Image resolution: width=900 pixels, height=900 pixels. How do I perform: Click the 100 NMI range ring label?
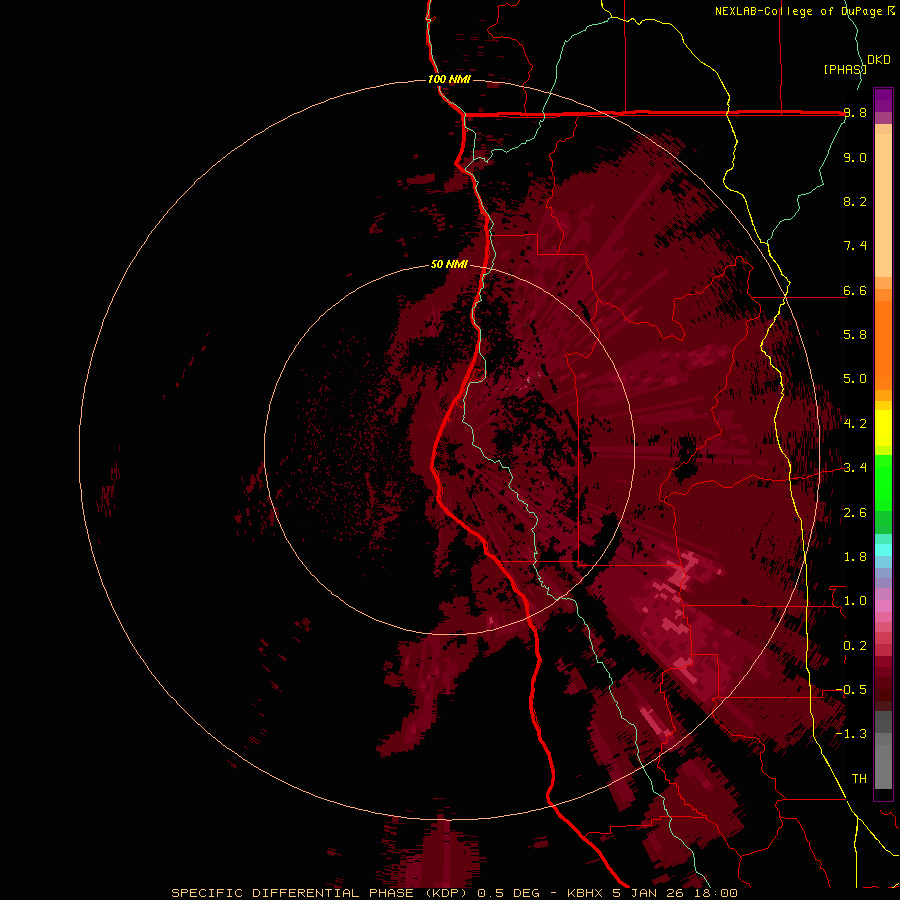449,79
